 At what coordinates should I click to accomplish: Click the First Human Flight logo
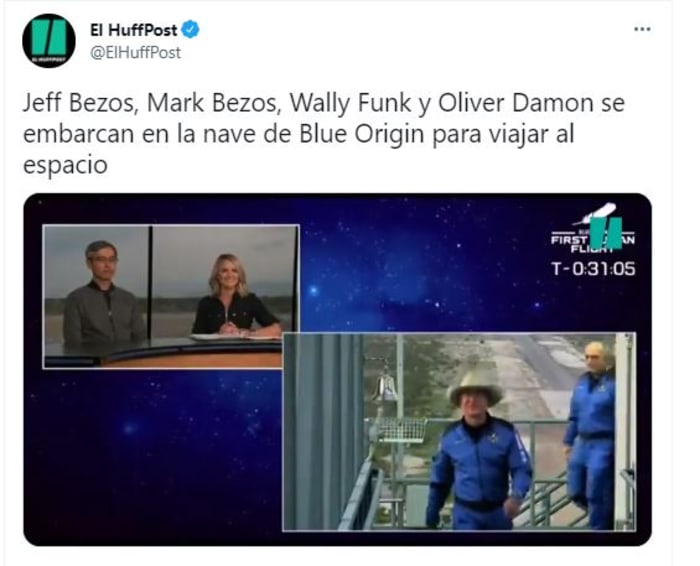point(593,228)
